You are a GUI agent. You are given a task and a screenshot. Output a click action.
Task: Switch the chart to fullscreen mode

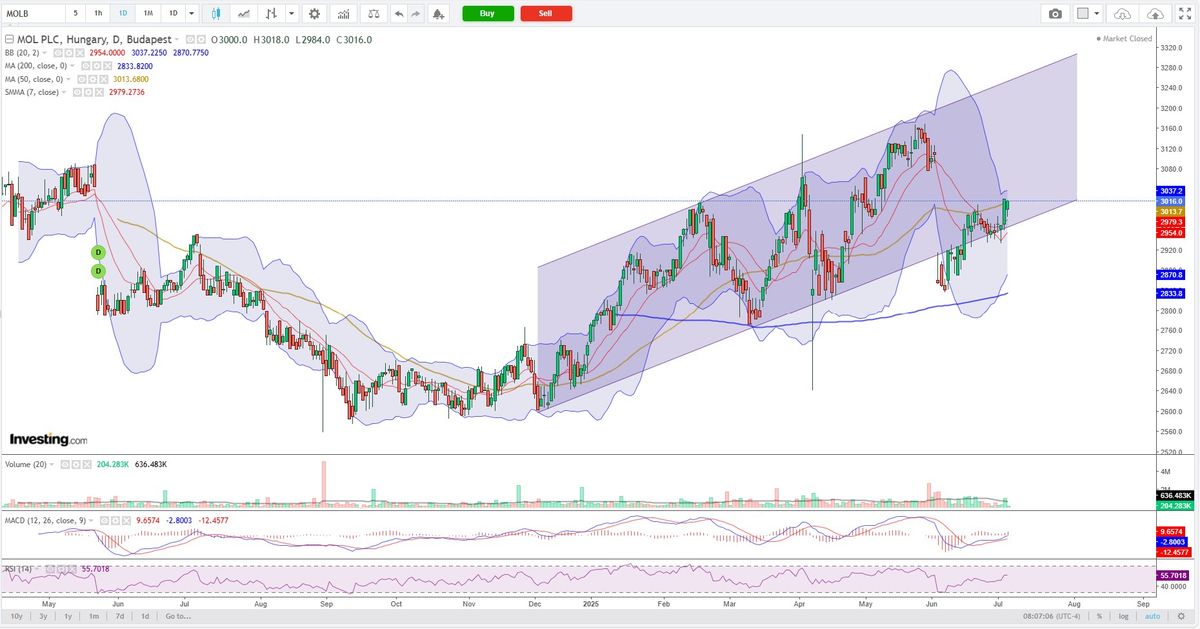tap(1185, 14)
